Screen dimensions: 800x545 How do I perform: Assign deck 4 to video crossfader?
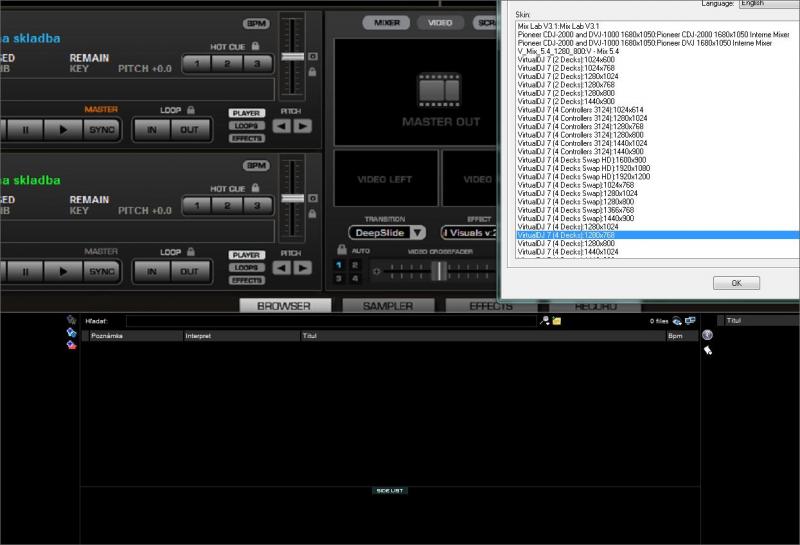[355, 279]
